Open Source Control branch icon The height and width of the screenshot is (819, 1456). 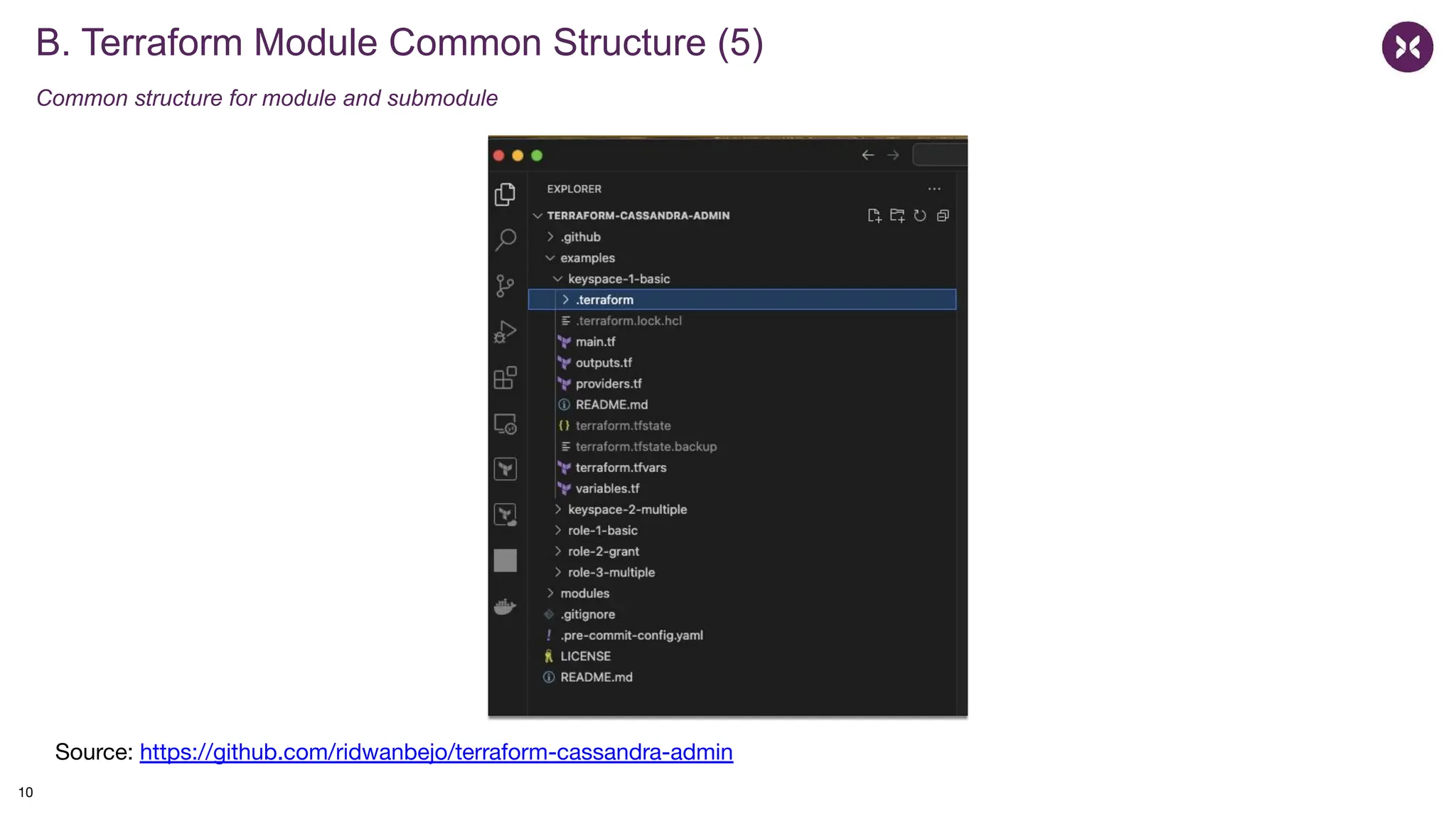pyautogui.click(x=505, y=286)
